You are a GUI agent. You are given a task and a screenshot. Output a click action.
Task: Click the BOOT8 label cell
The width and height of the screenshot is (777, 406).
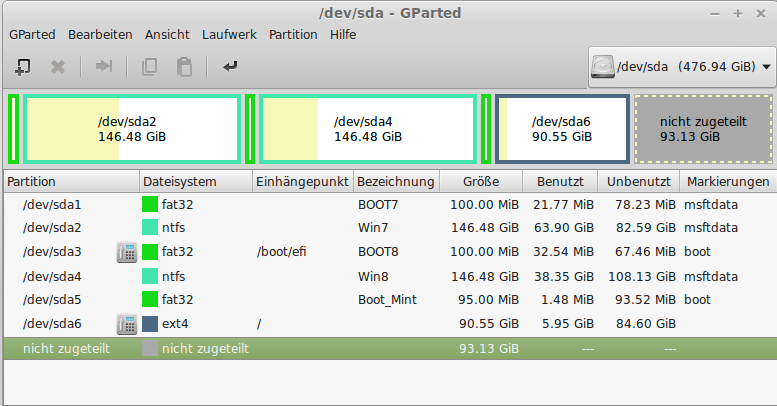378,251
